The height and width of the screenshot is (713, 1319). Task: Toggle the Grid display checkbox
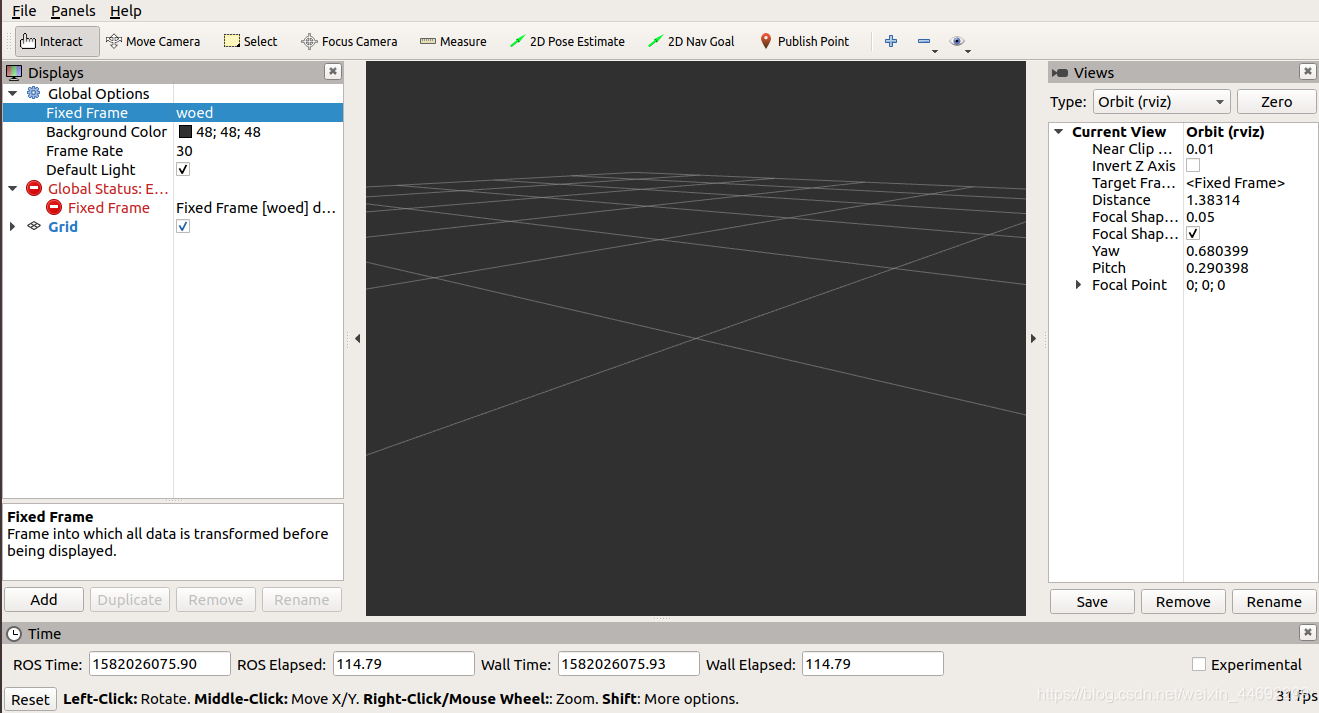[x=183, y=226]
